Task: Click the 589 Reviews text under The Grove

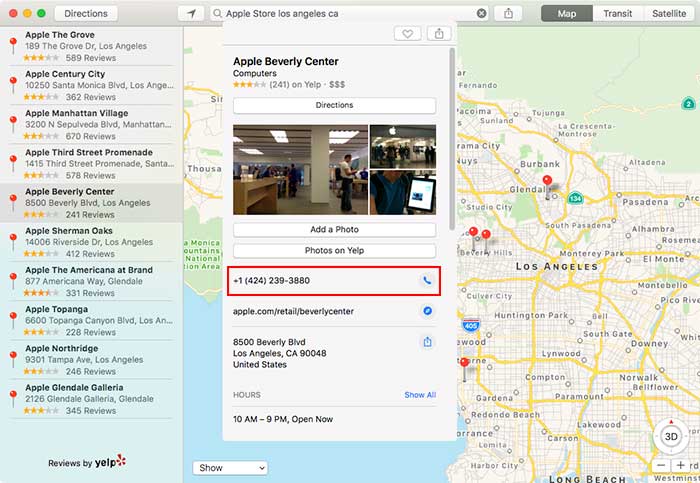Action: point(91,58)
